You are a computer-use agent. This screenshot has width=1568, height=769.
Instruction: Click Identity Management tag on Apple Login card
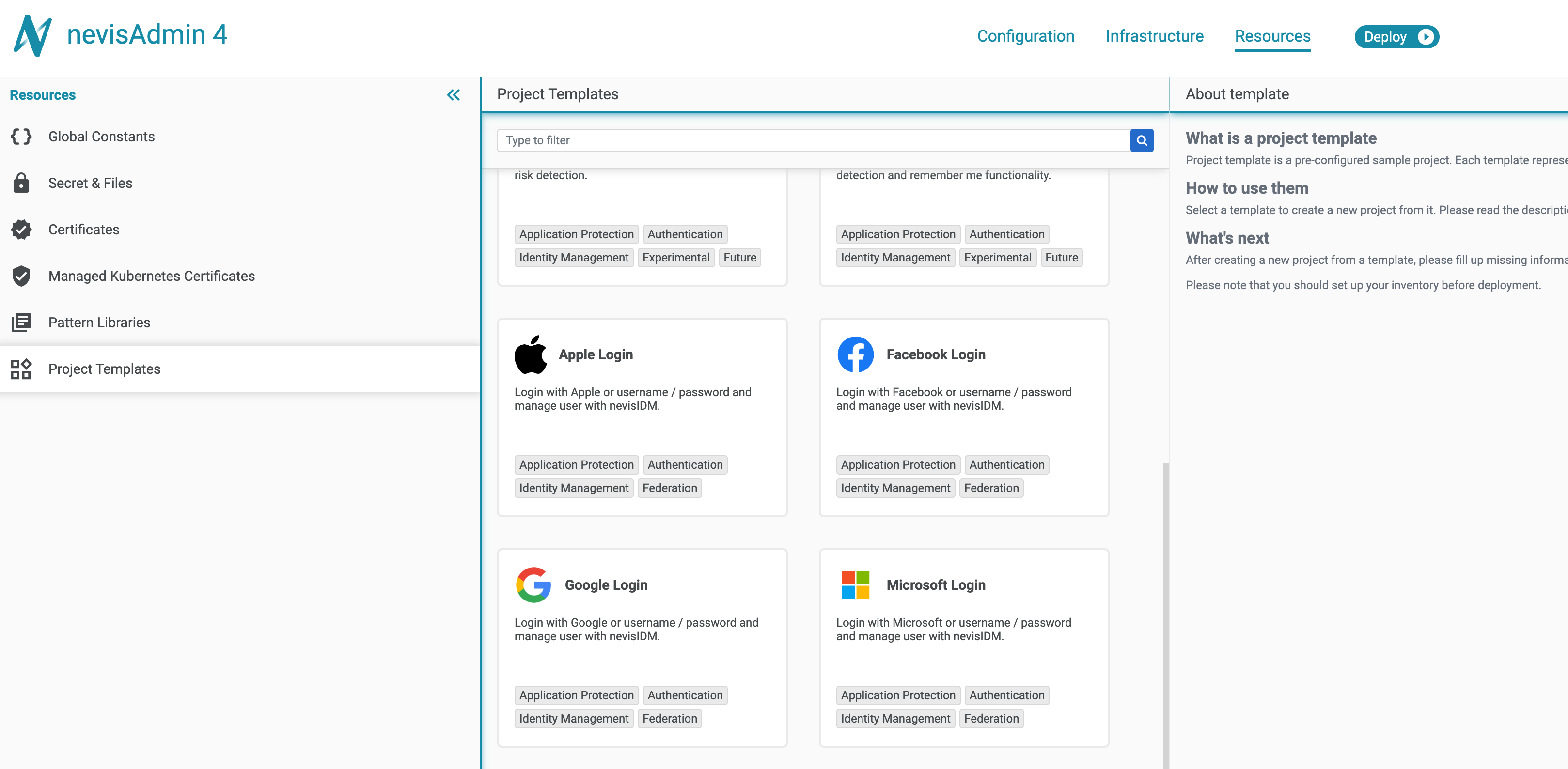point(573,488)
